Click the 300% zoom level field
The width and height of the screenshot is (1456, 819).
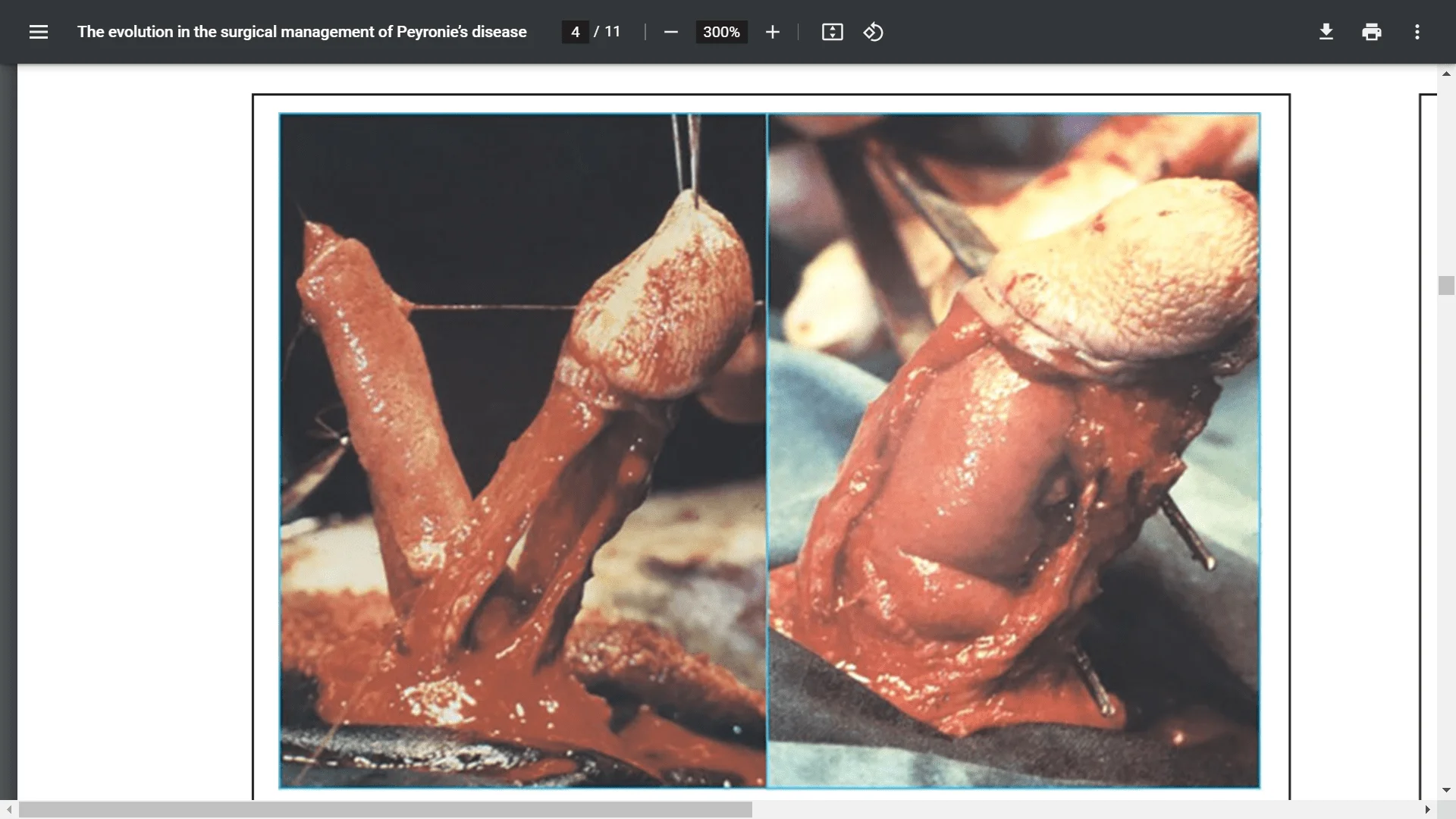[721, 32]
